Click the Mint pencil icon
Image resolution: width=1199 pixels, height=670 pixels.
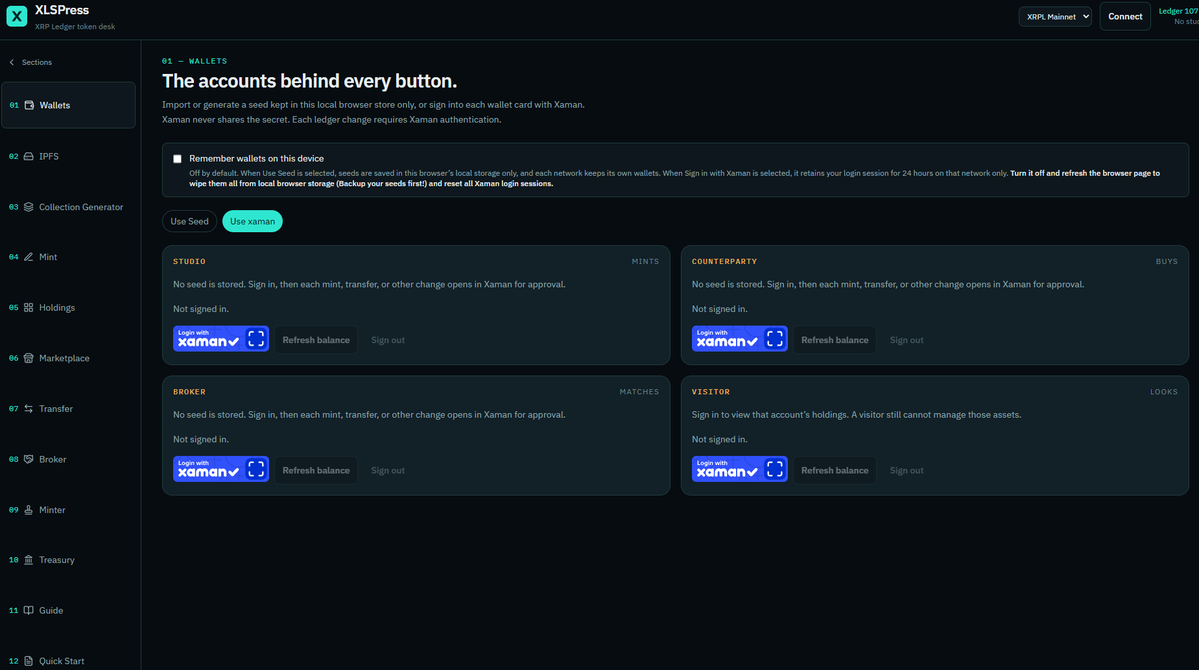(x=28, y=257)
